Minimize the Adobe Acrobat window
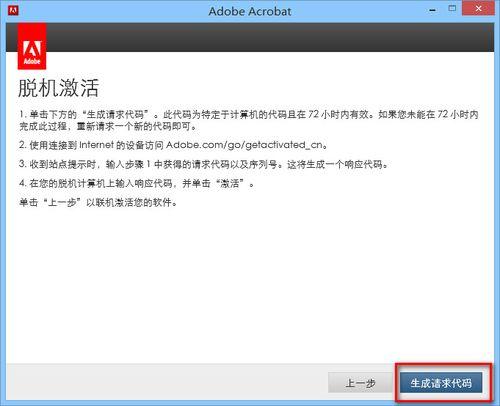500x406 pixels. (x=432, y=10)
